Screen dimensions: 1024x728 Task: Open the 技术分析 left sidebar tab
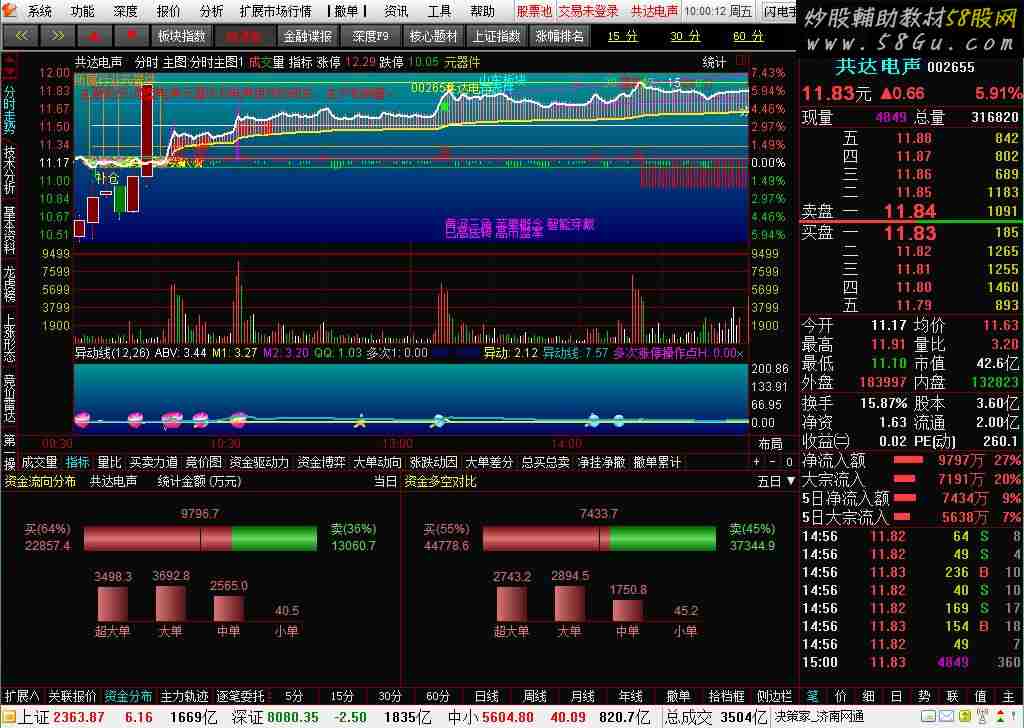tap(9, 169)
